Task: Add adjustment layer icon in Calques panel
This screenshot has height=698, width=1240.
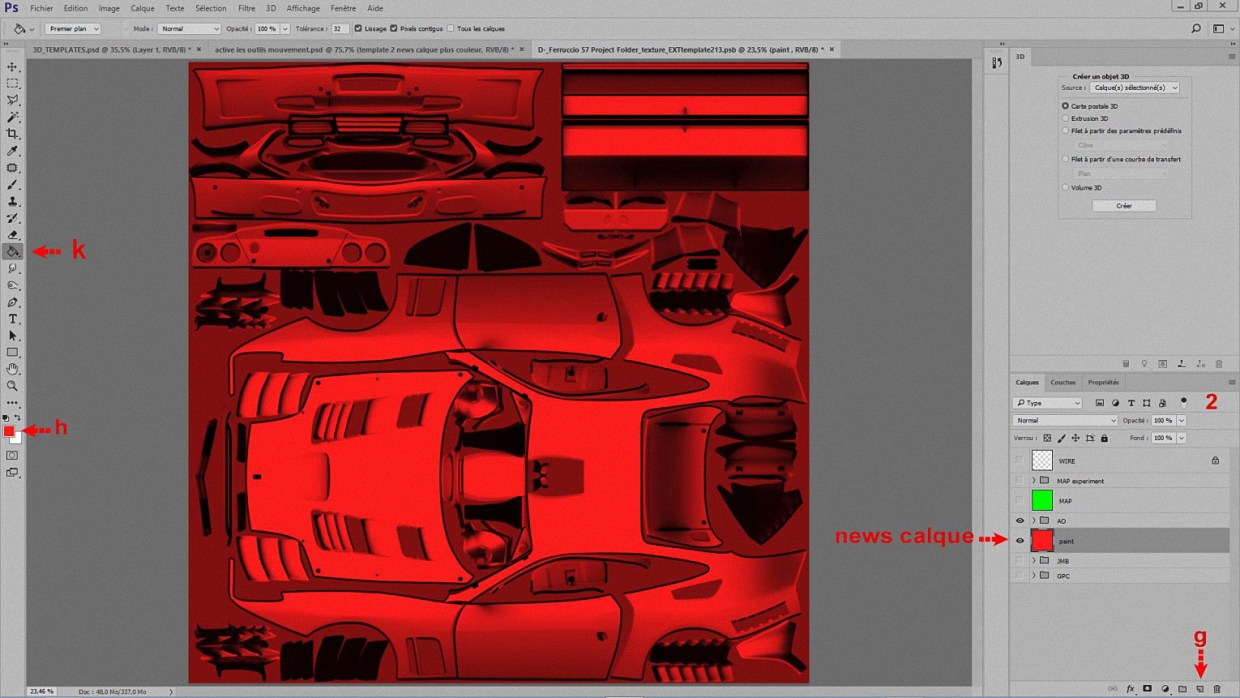Action: [1165, 689]
